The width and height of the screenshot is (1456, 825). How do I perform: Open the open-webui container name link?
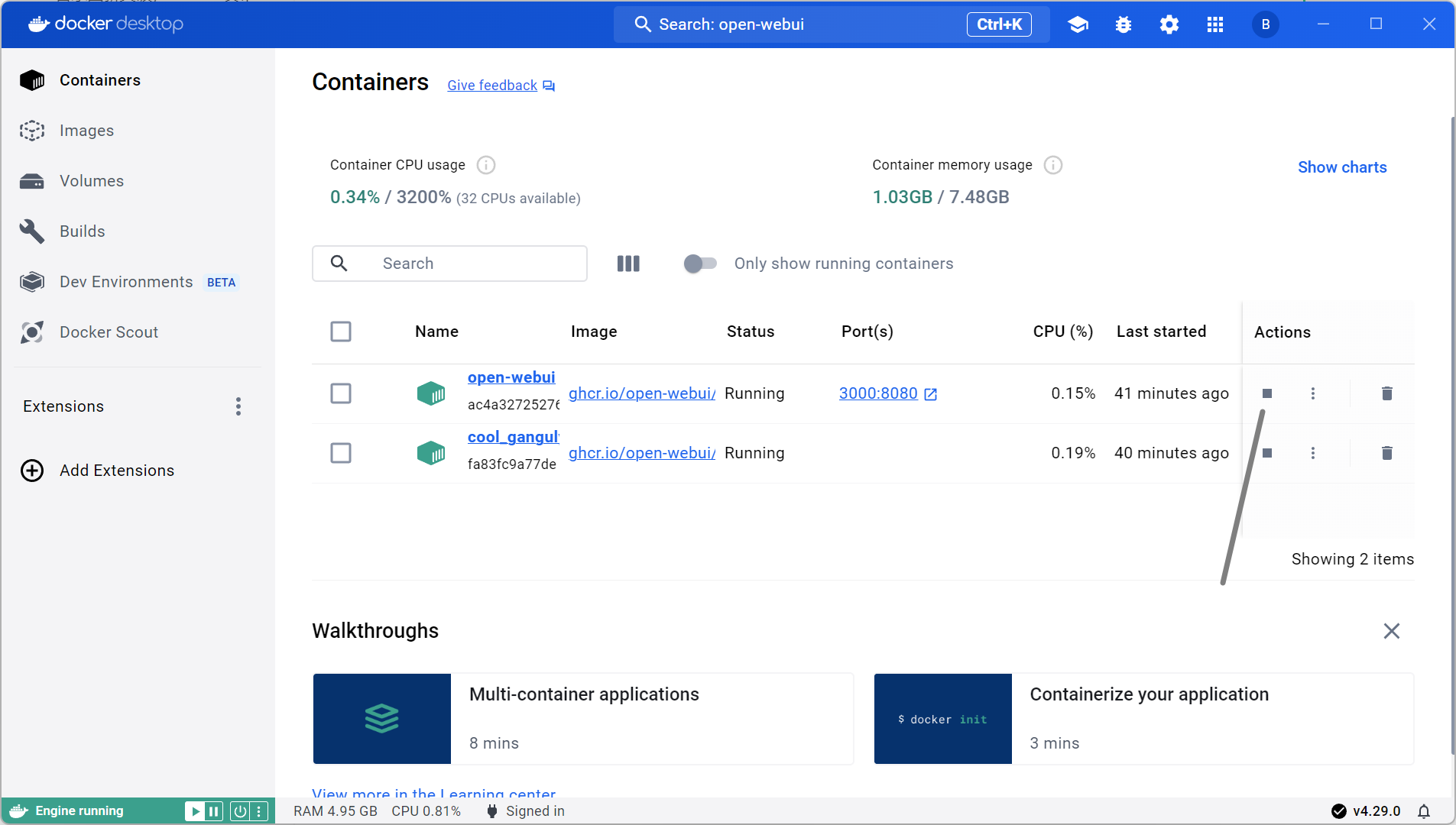[x=511, y=377]
